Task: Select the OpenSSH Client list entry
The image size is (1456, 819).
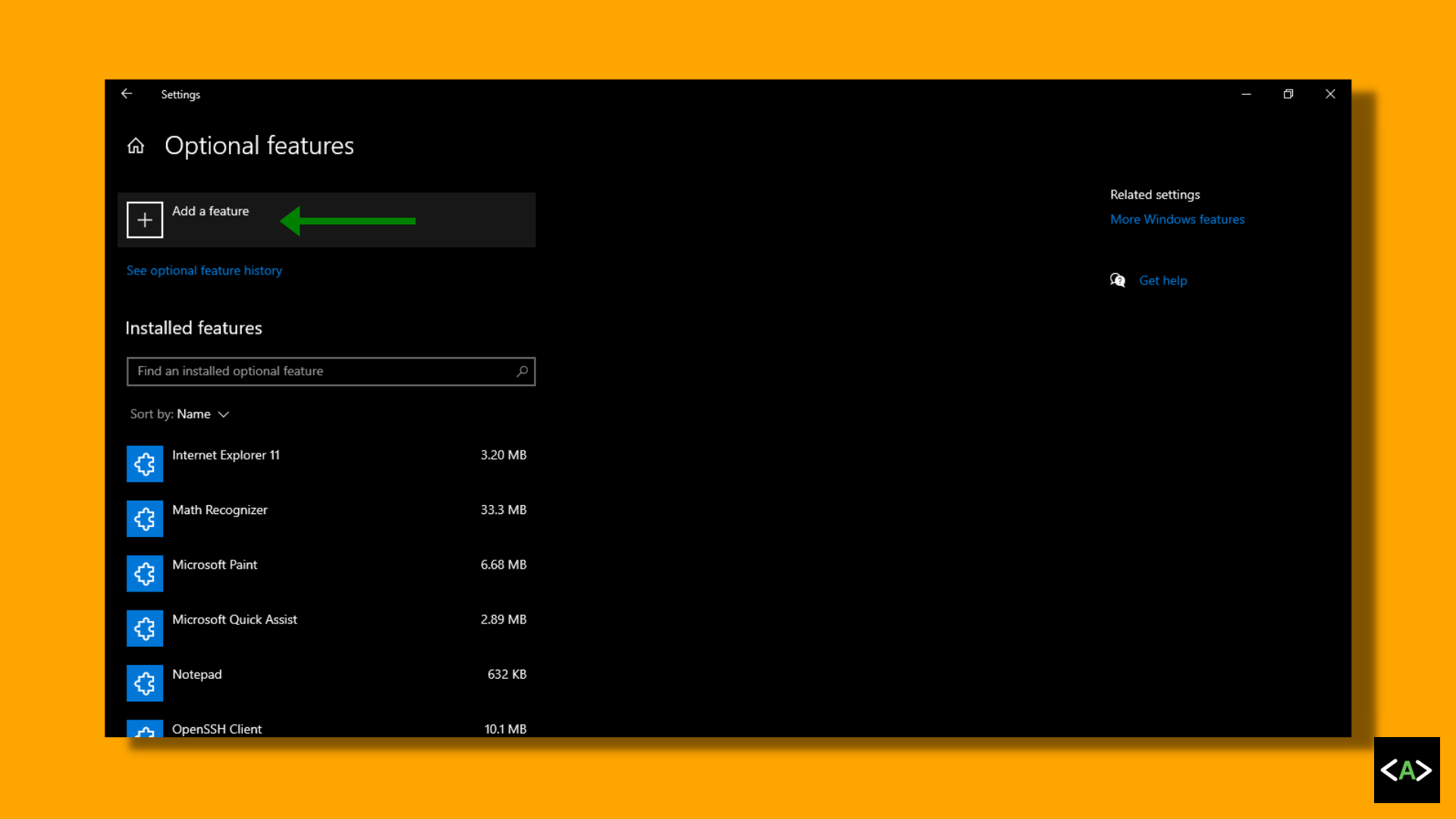Action: coord(217,729)
